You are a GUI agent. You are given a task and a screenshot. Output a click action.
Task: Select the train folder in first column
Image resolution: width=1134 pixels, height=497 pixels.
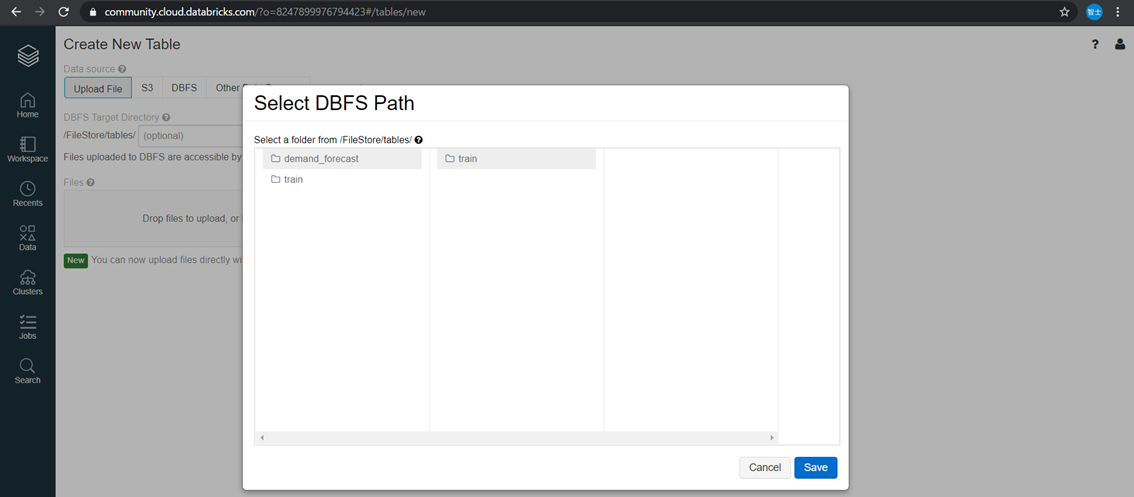click(342, 179)
